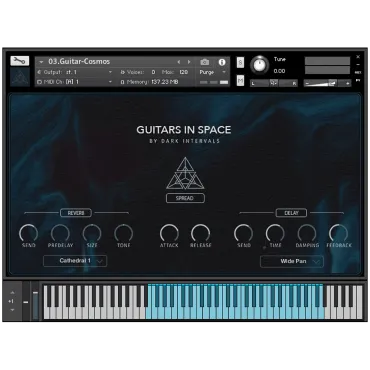Click the volume minus button
The width and height of the screenshot is (370, 370).
coord(307,83)
